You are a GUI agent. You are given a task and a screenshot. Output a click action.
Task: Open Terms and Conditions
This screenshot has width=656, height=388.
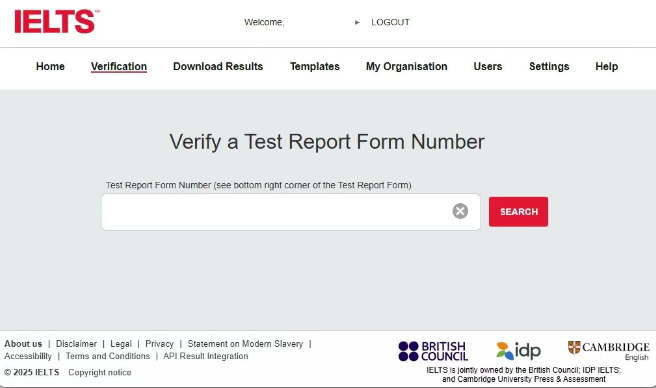click(108, 356)
